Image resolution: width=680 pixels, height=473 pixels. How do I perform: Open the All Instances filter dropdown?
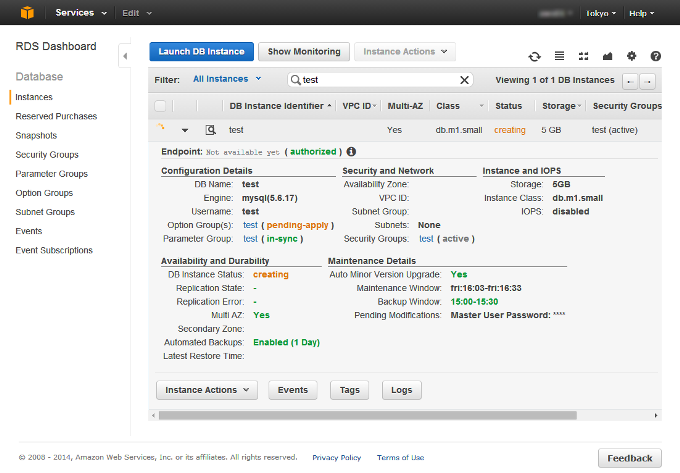227,79
